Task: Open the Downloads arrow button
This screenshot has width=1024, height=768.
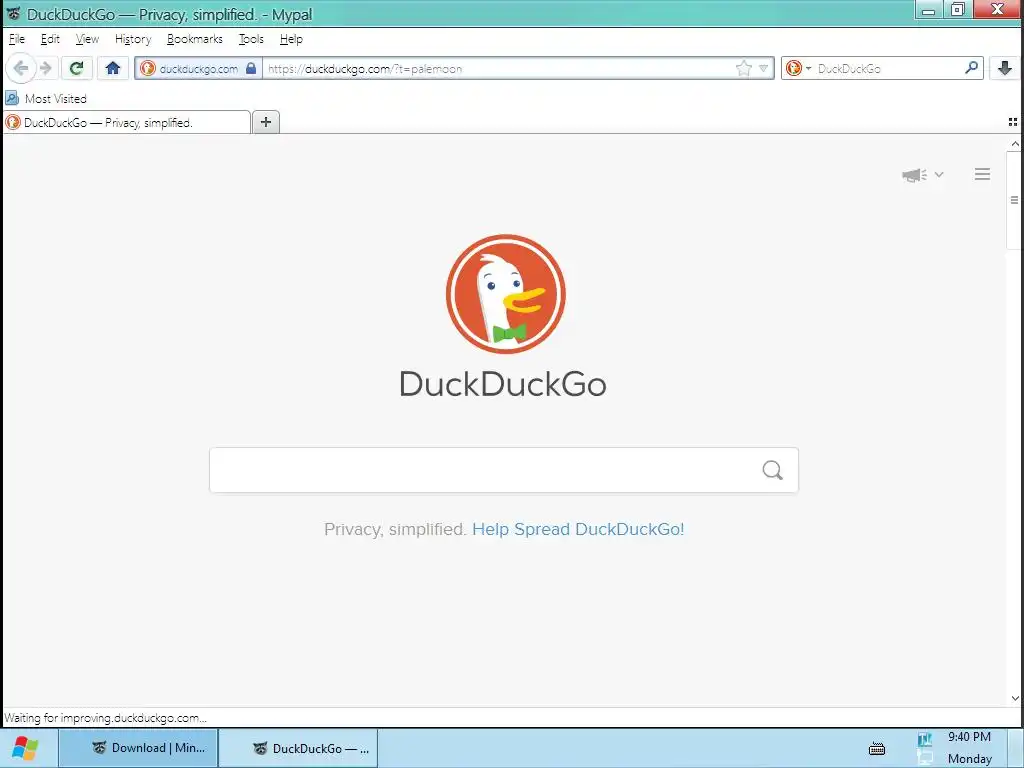Action: click(1005, 68)
